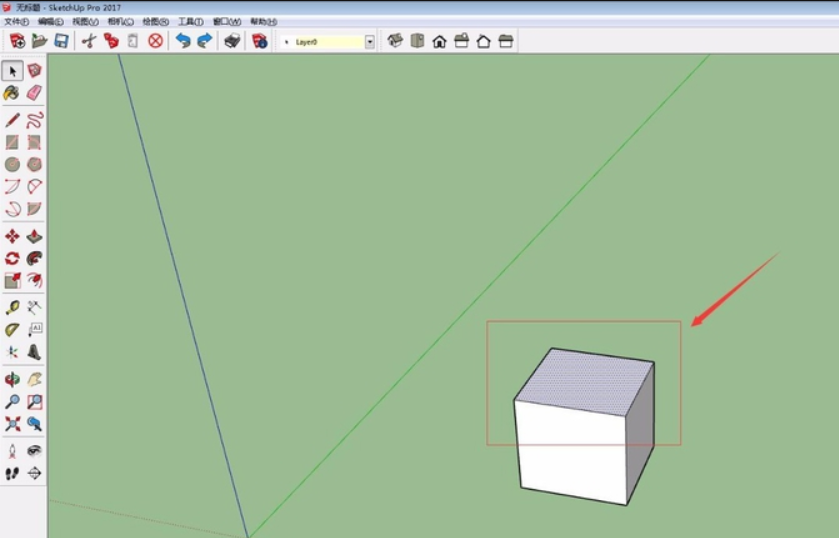
Task: Cut selection with the scissors icon
Action: click(x=89, y=41)
